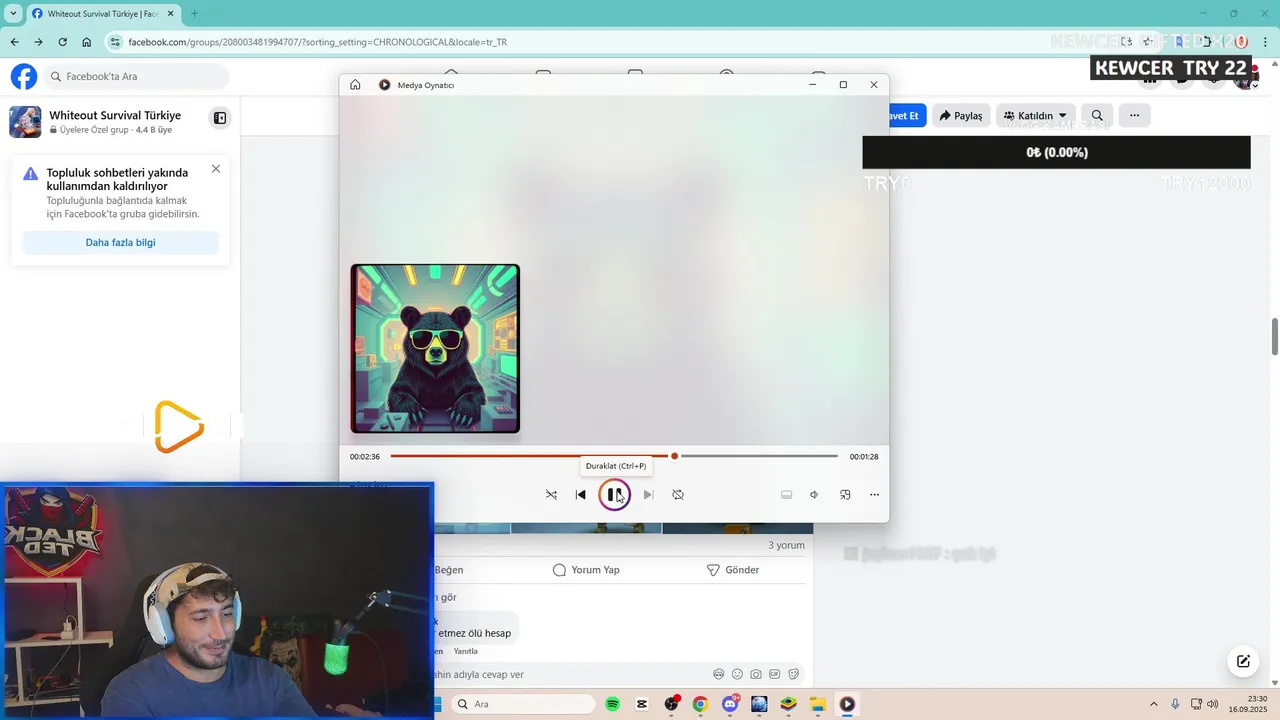Switch media player to mini player view
This screenshot has width=1280, height=720.
tap(845, 495)
